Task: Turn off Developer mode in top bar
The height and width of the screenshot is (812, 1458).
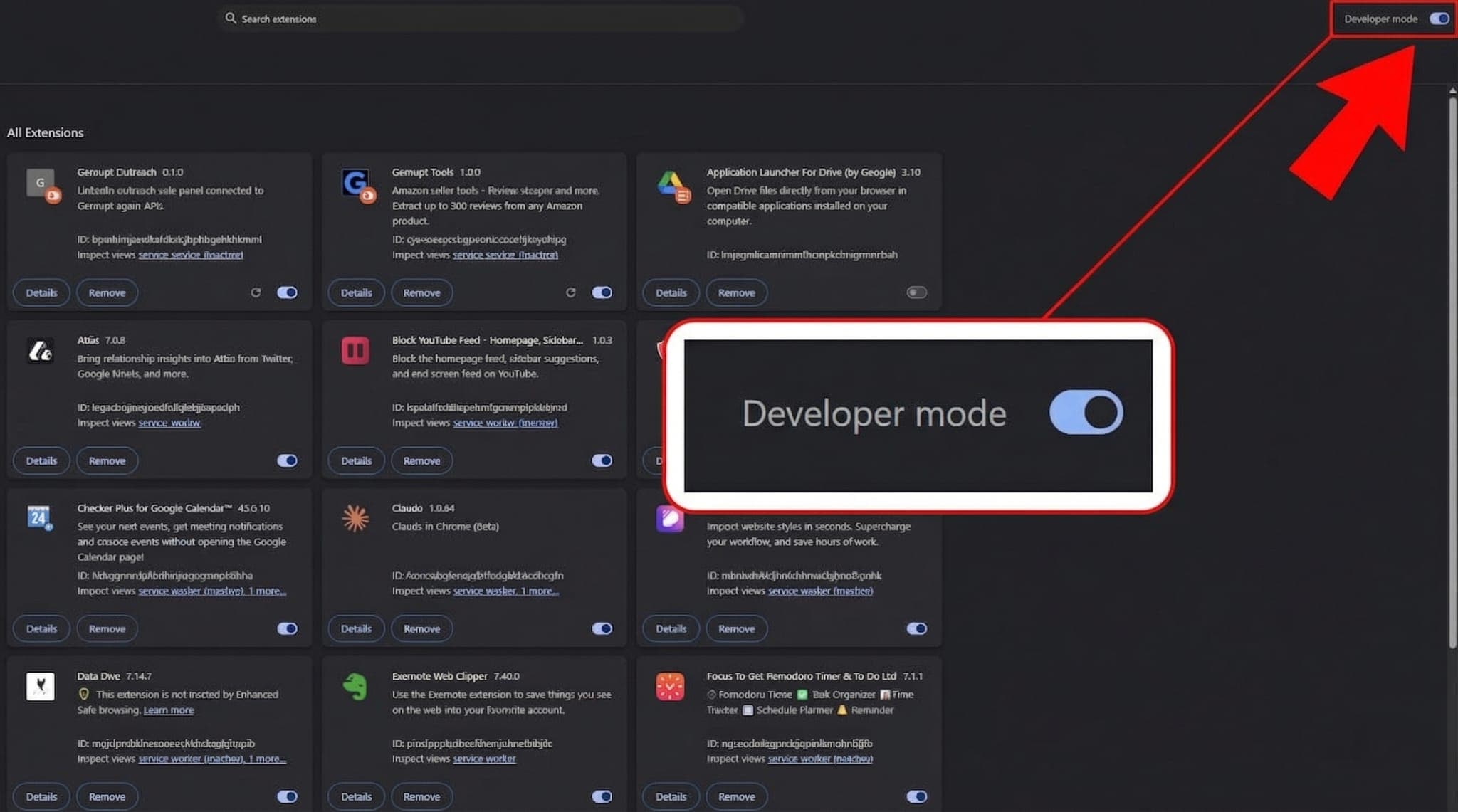Action: (x=1439, y=19)
